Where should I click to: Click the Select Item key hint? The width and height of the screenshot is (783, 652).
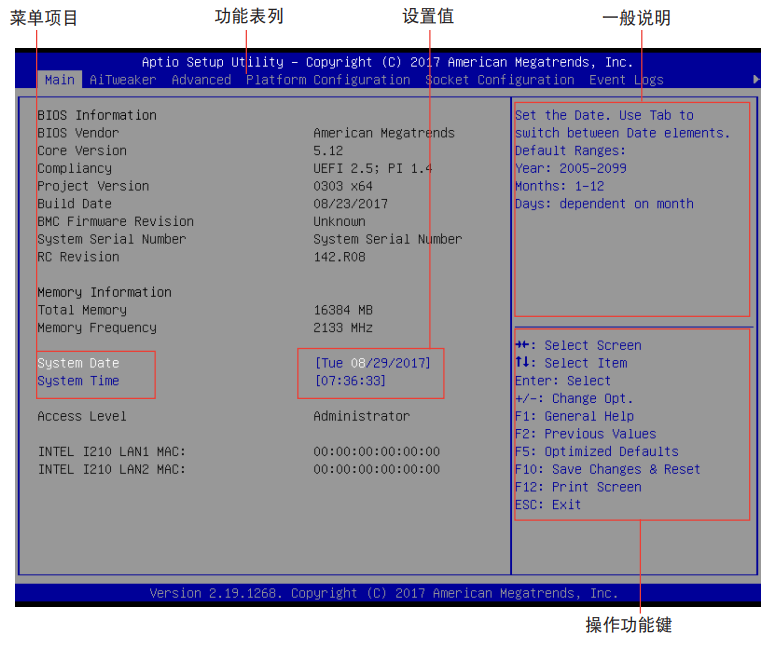(x=571, y=363)
